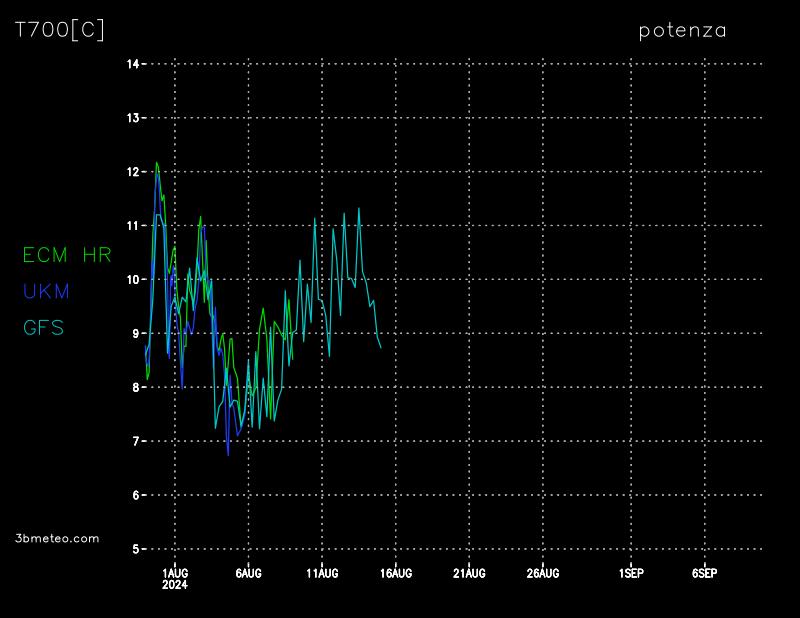The image size is (800, 618).
Task: Select the 6AUG date tick label
Action: tap(248, 574)
